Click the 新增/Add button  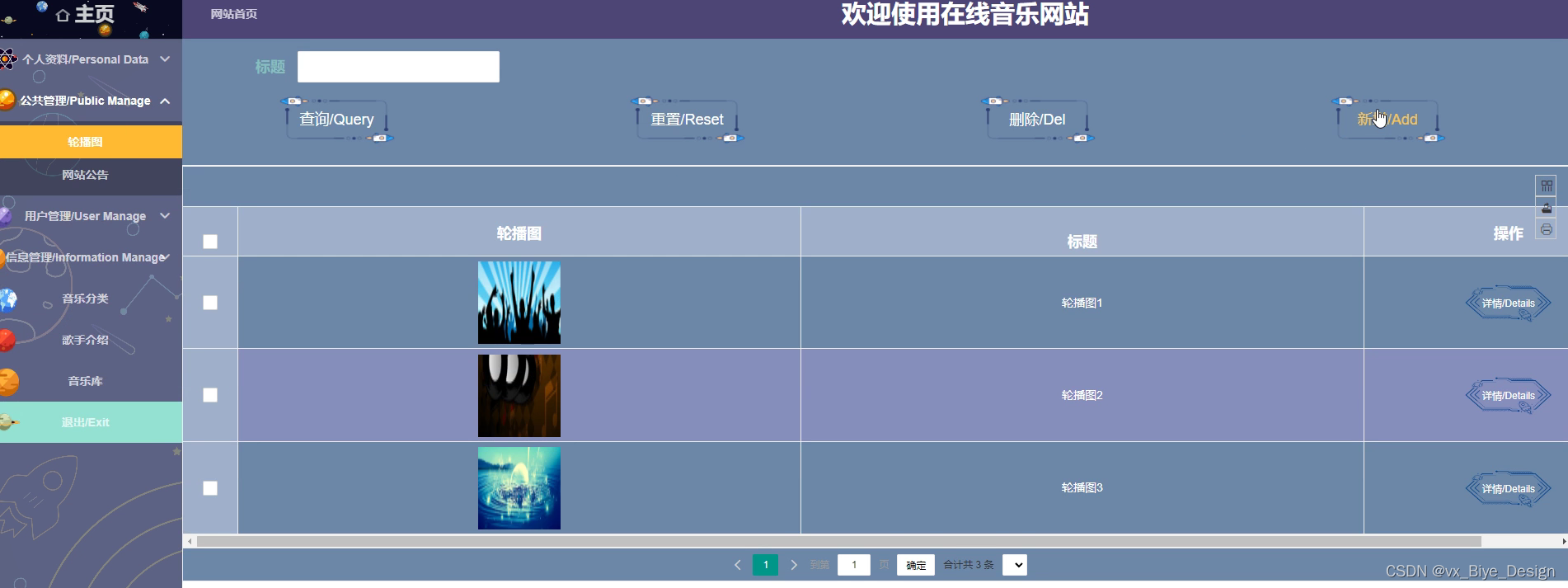(x=1387, y=120)
